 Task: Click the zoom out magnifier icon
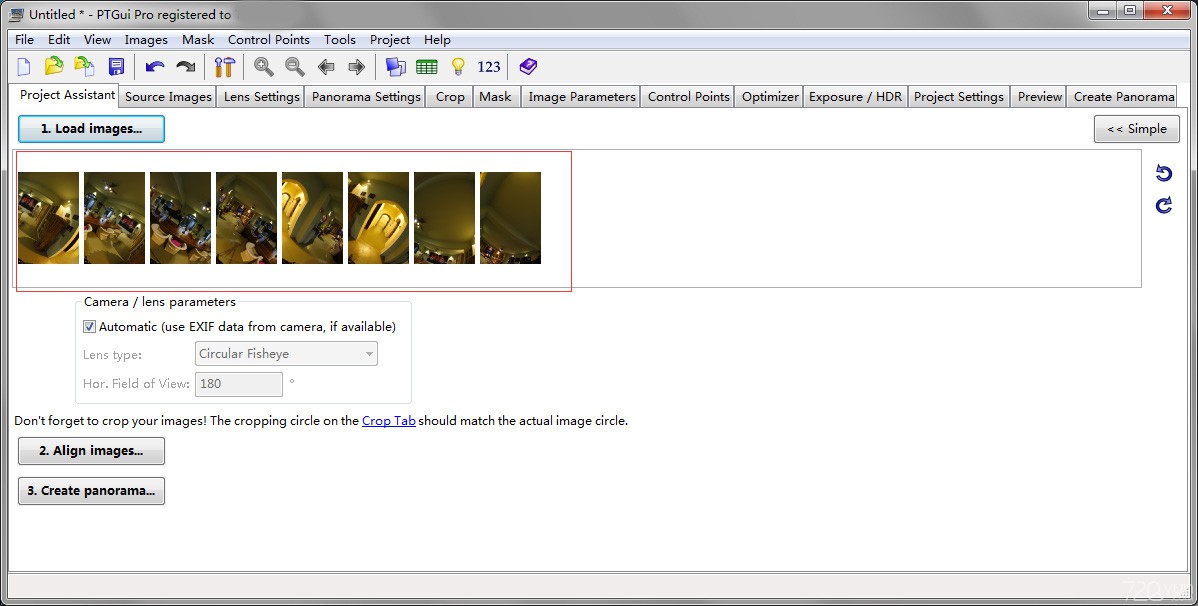tap(295, 67)
